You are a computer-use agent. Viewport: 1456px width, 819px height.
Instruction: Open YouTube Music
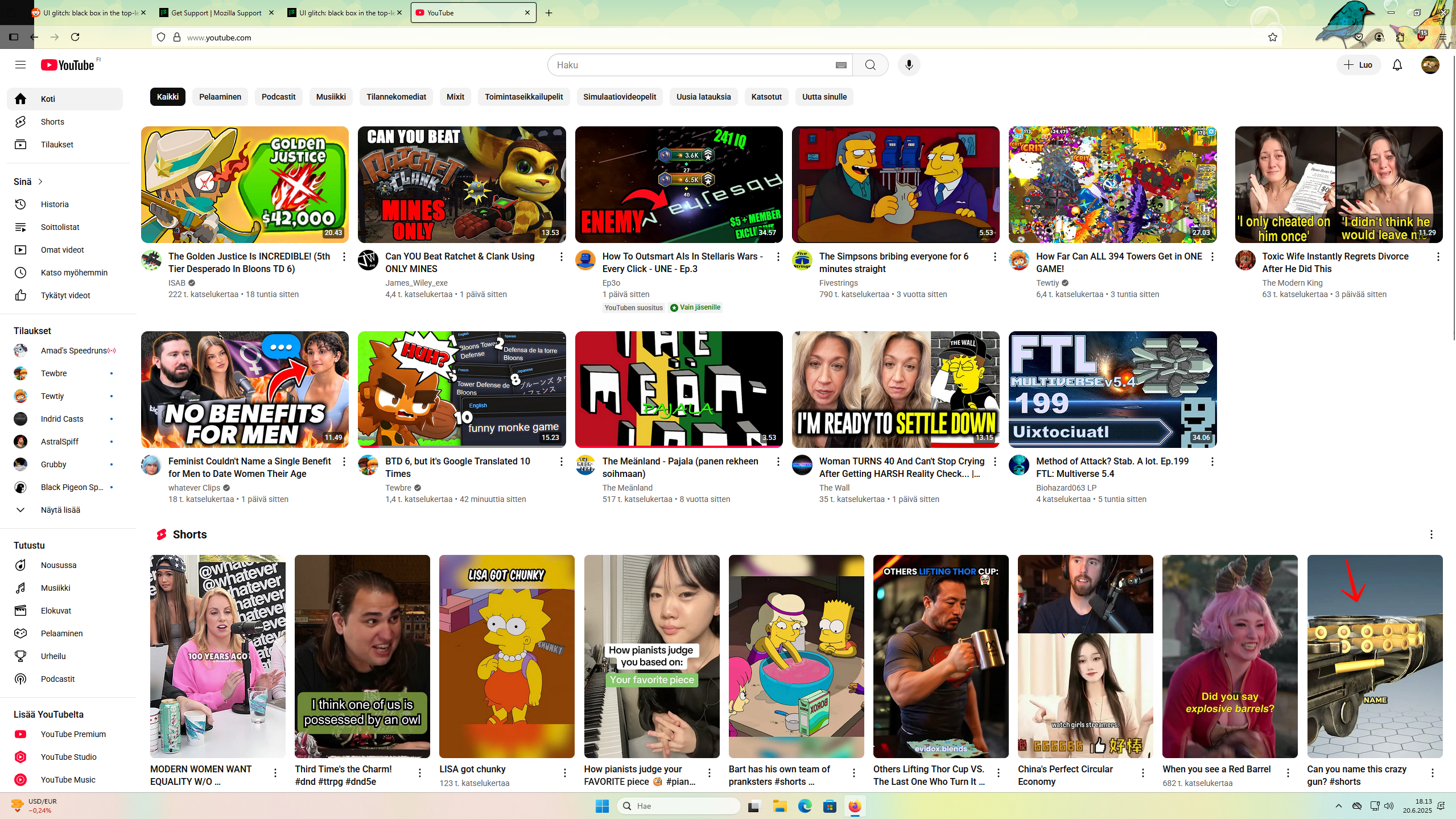click(65, 780)
